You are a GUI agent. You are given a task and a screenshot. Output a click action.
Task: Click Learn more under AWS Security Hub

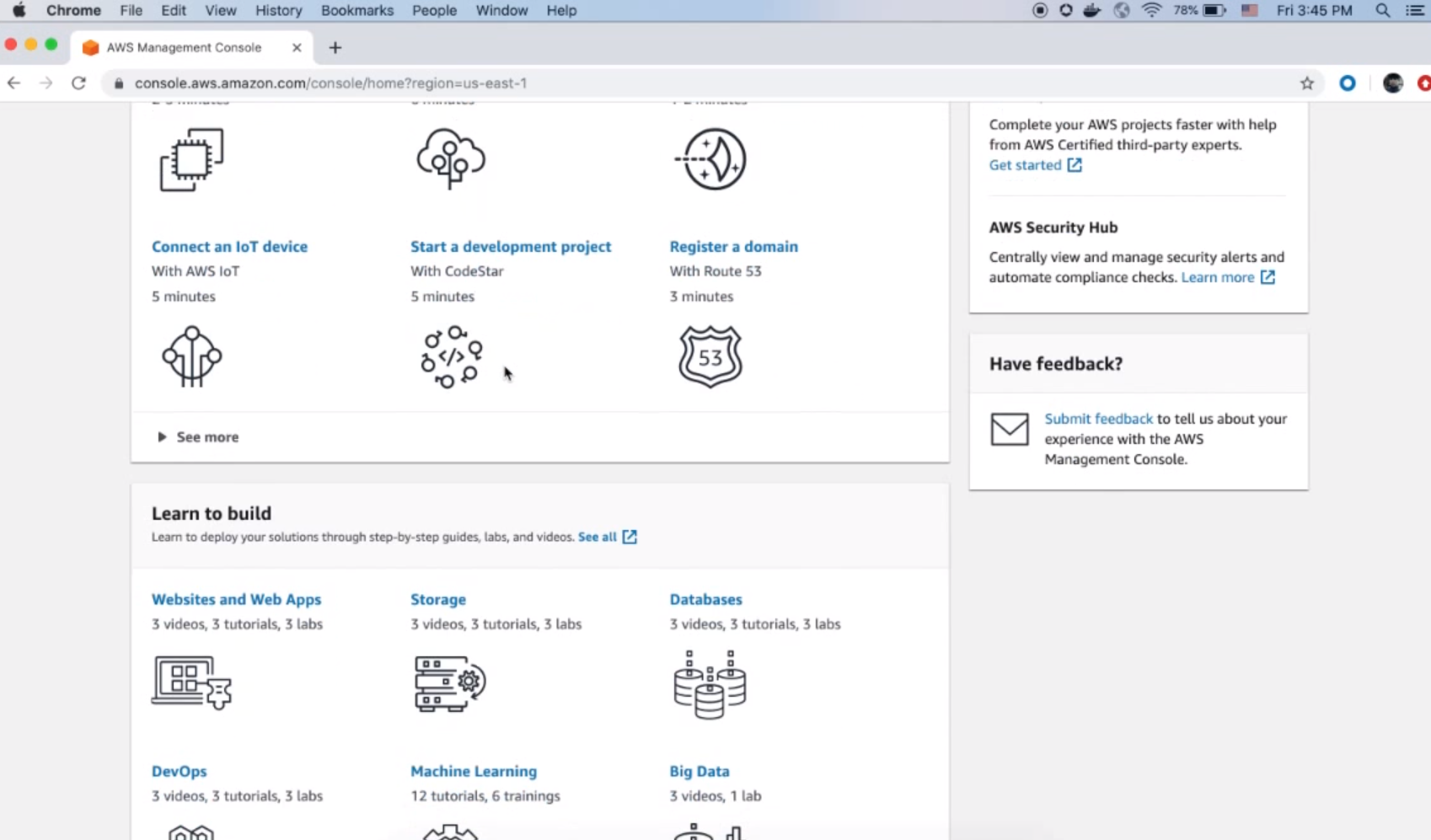(x=1218, y=277)
